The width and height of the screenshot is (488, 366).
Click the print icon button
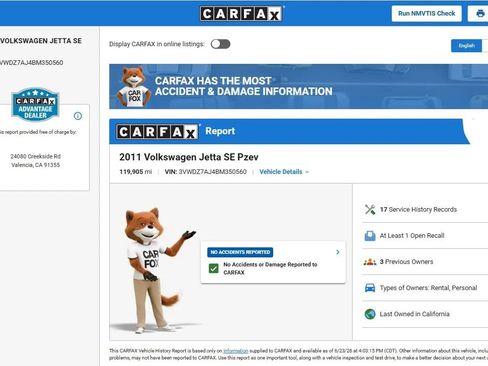pos(480,14)
